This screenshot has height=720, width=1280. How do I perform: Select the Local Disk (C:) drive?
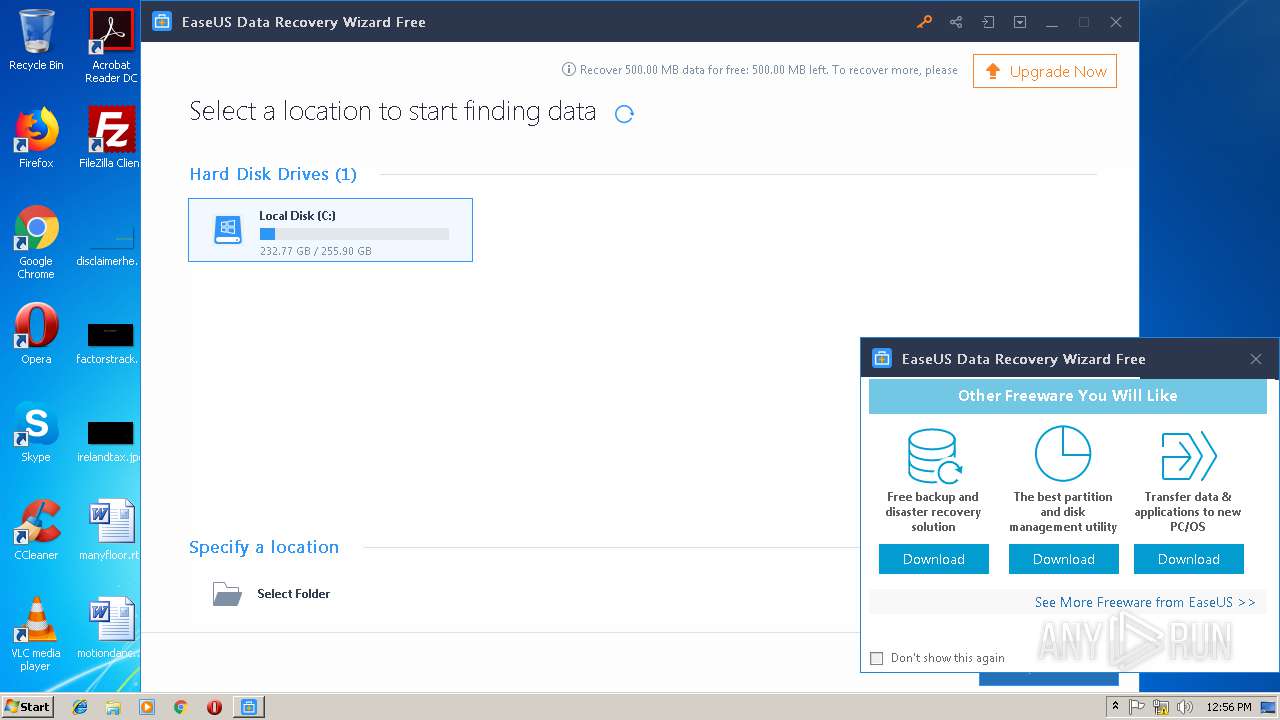click(x=330, y=230)
